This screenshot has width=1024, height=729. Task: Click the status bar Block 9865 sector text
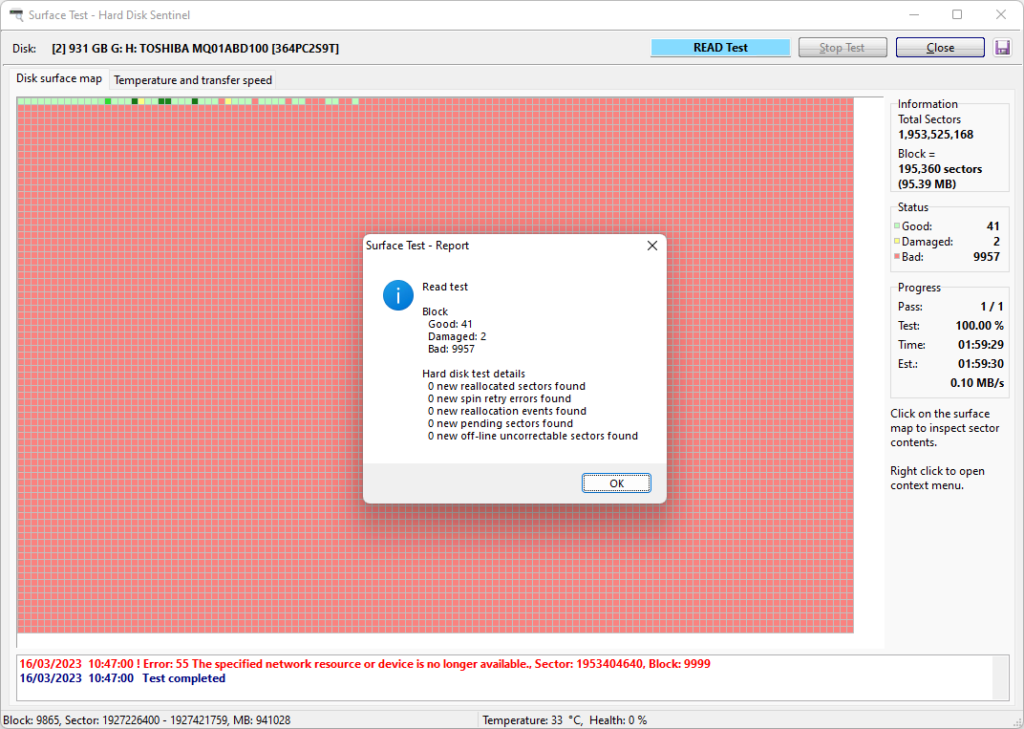pos(147,720)
